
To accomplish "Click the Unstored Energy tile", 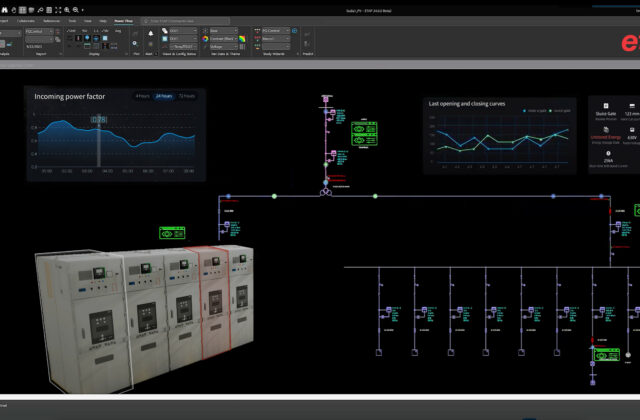I will coord(606,138).
